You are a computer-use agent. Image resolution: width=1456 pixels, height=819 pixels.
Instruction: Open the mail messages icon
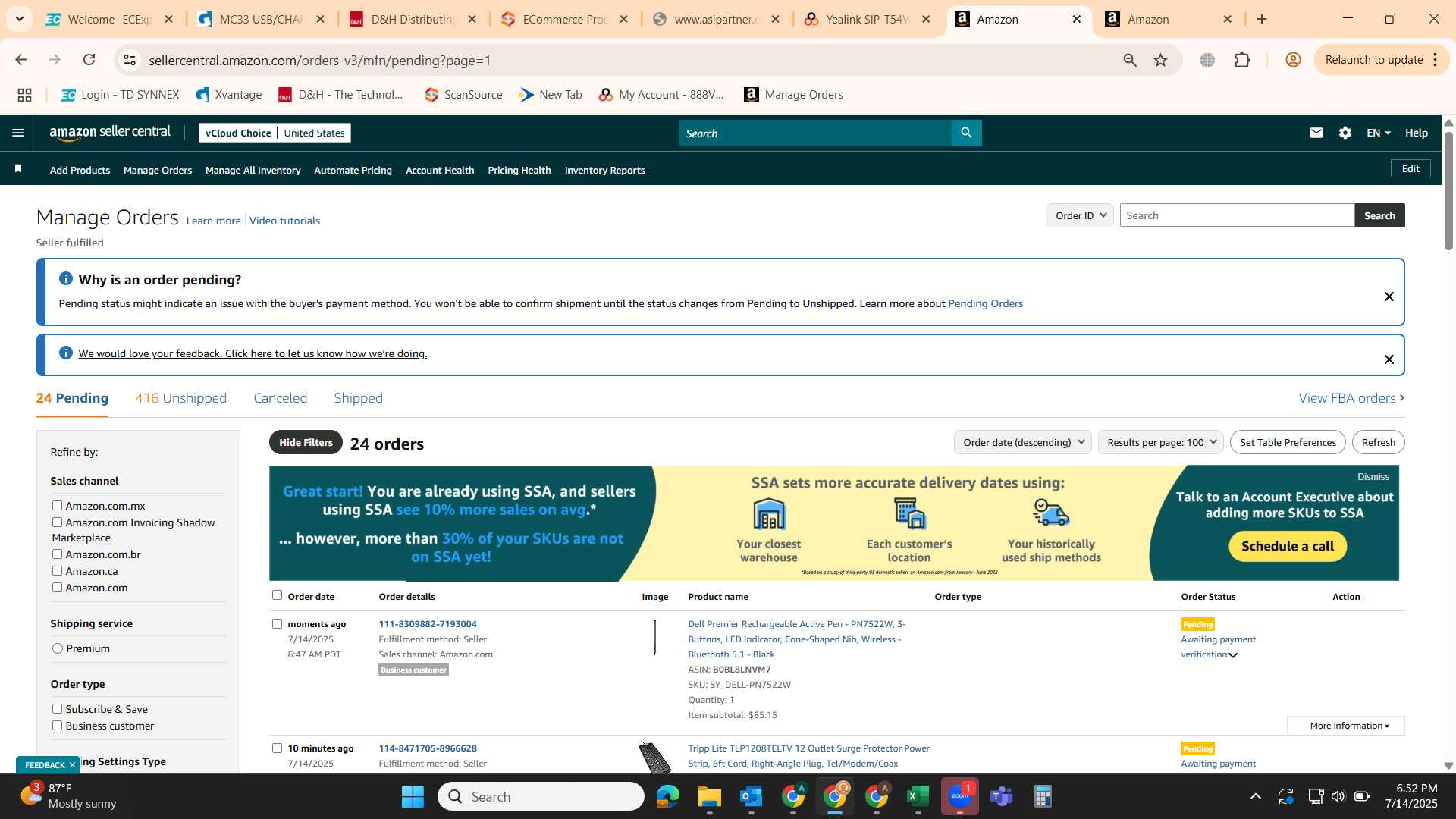(1316, 133)
